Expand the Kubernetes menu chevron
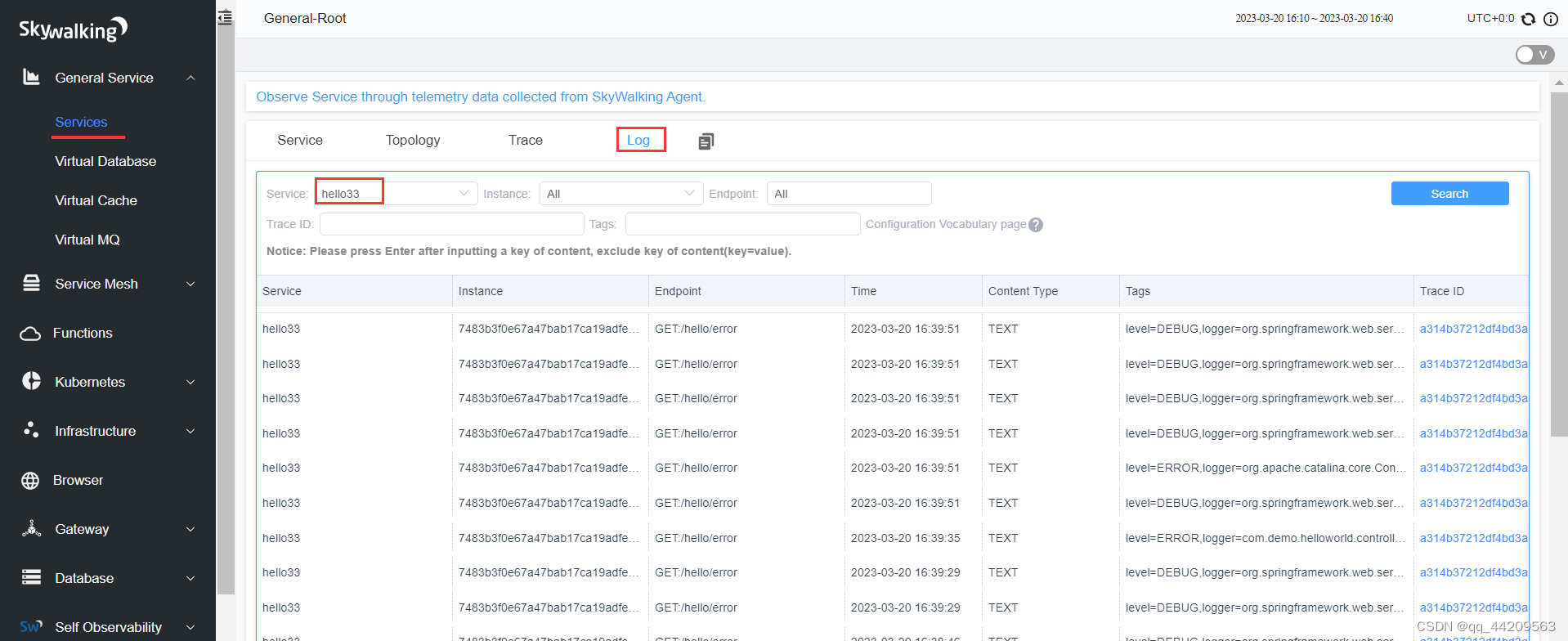 coord(190,382)
